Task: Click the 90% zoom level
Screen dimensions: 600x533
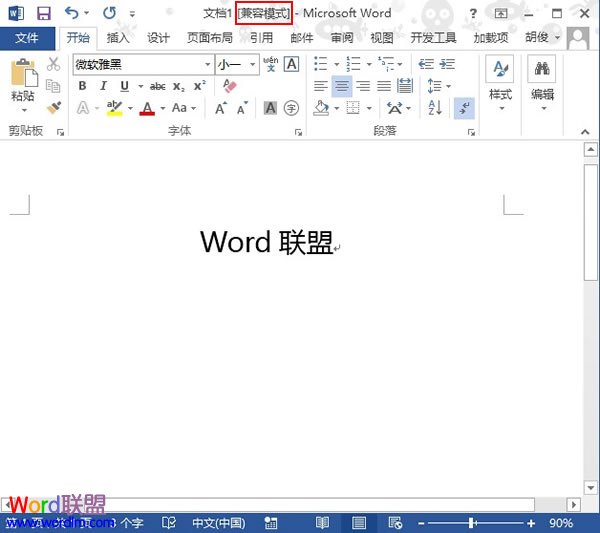Action: click(561, 523)
